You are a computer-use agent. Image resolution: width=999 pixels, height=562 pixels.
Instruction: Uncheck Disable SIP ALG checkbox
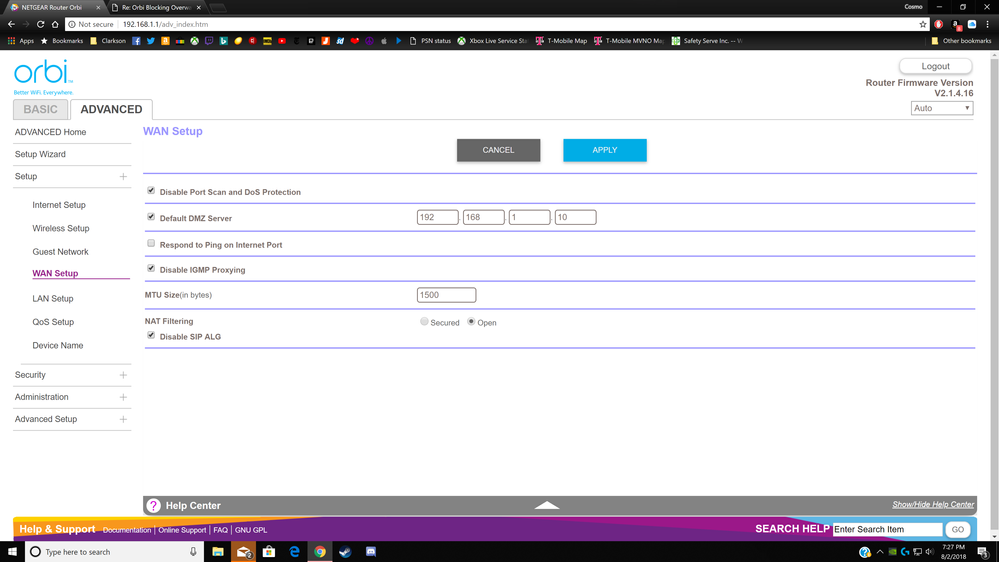coord(151,336)
